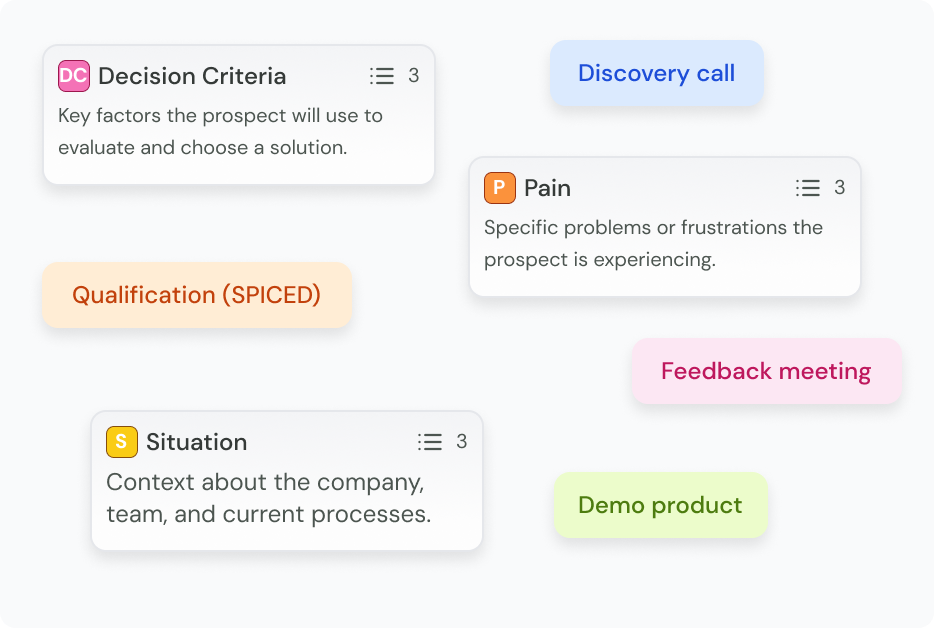
Task: Click the item count 3 on Situation card
Action: 462,442
